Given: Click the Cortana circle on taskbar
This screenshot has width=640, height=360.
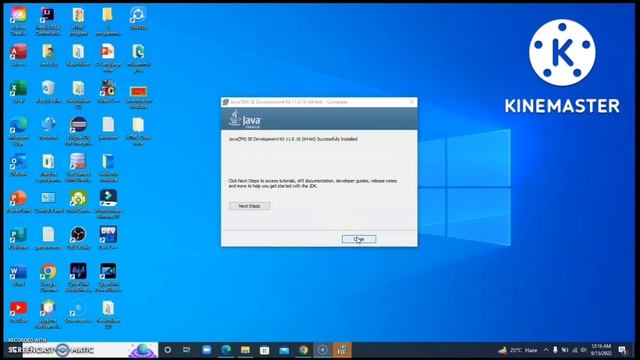Looking at the screenshot, I should pos(167,350).
